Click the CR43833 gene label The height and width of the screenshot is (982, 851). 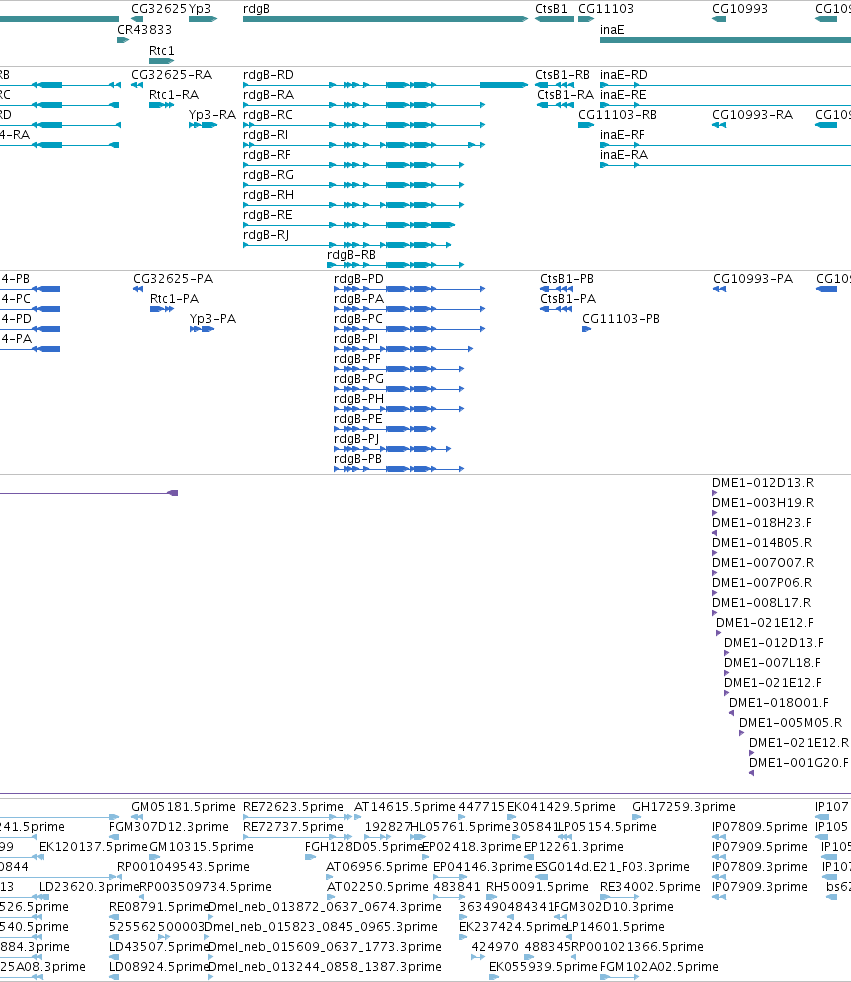[144, 29]
